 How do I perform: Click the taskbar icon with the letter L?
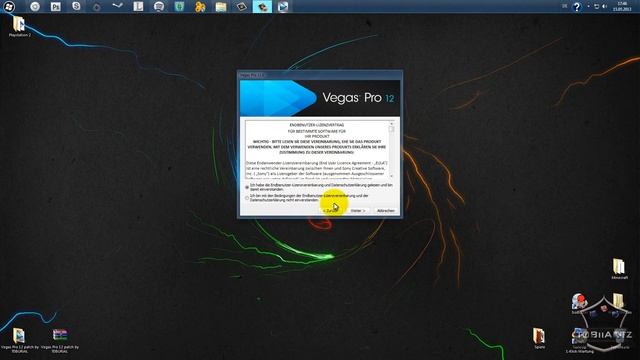click(138, 6)
